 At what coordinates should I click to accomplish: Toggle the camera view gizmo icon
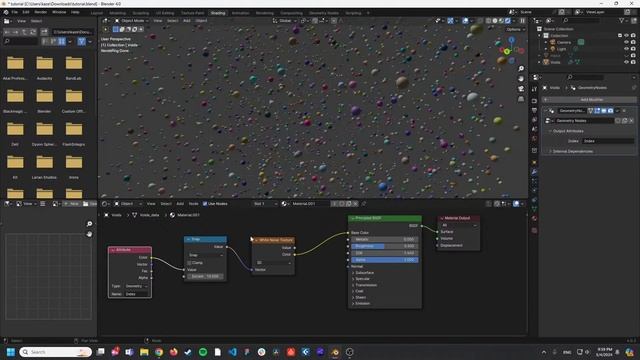tap(521, 89)
